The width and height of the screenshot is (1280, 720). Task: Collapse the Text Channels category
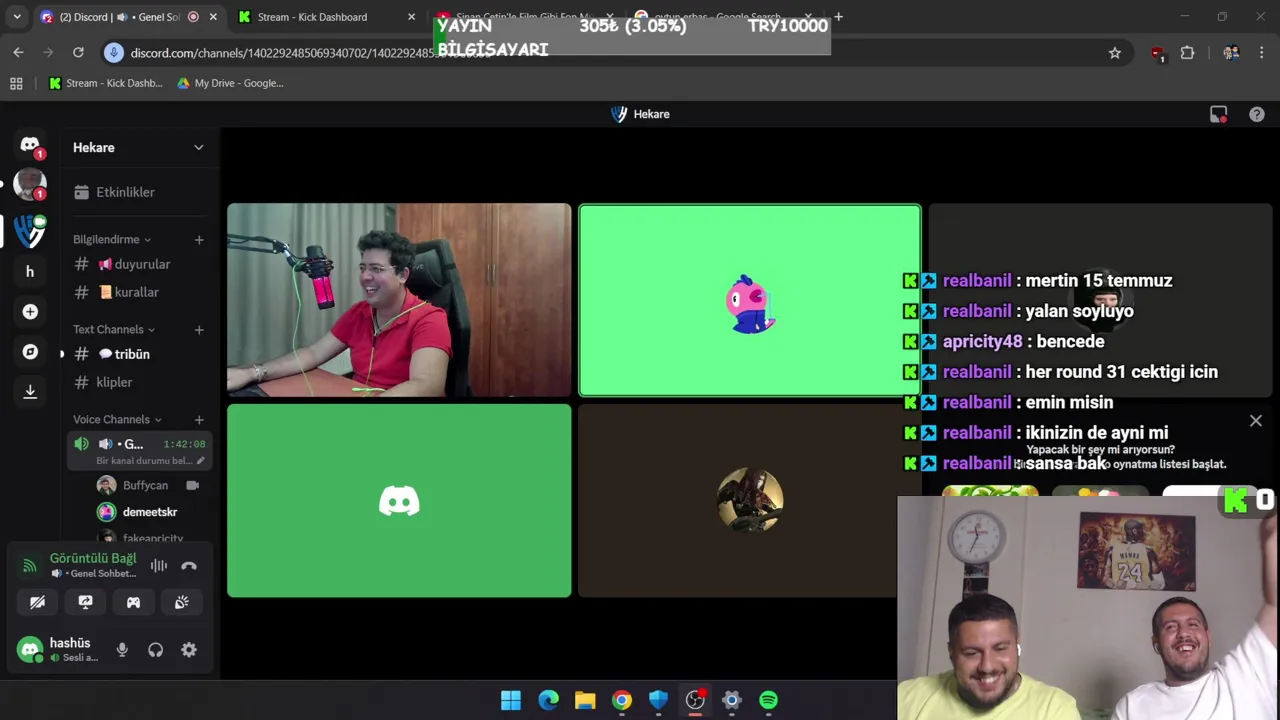pyautogui.click(x=114, y=329)
